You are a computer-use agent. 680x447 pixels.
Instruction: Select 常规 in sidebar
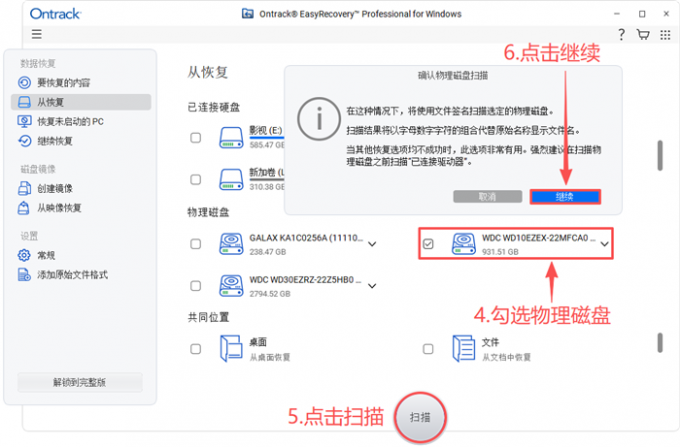tap(81, 255)
